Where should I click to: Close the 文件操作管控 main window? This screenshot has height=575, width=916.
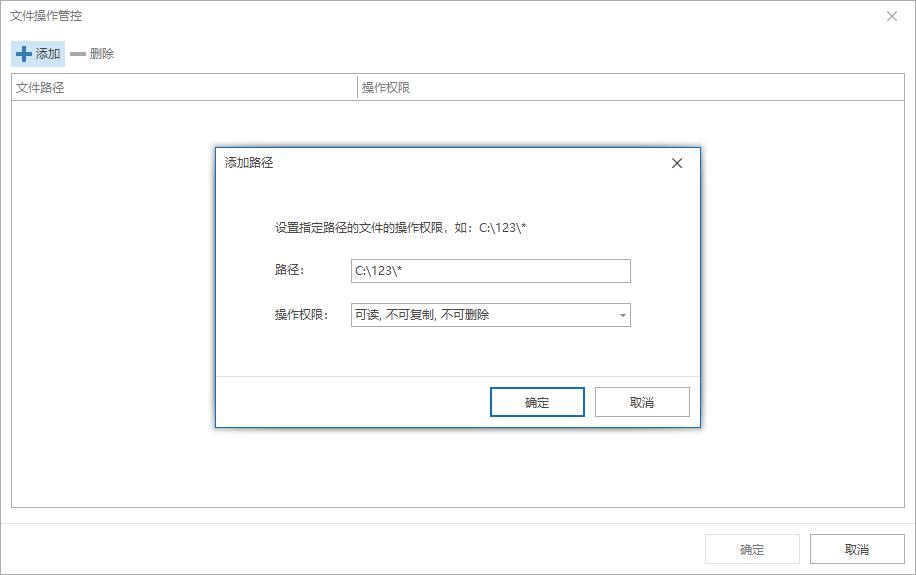coord(891,16)
